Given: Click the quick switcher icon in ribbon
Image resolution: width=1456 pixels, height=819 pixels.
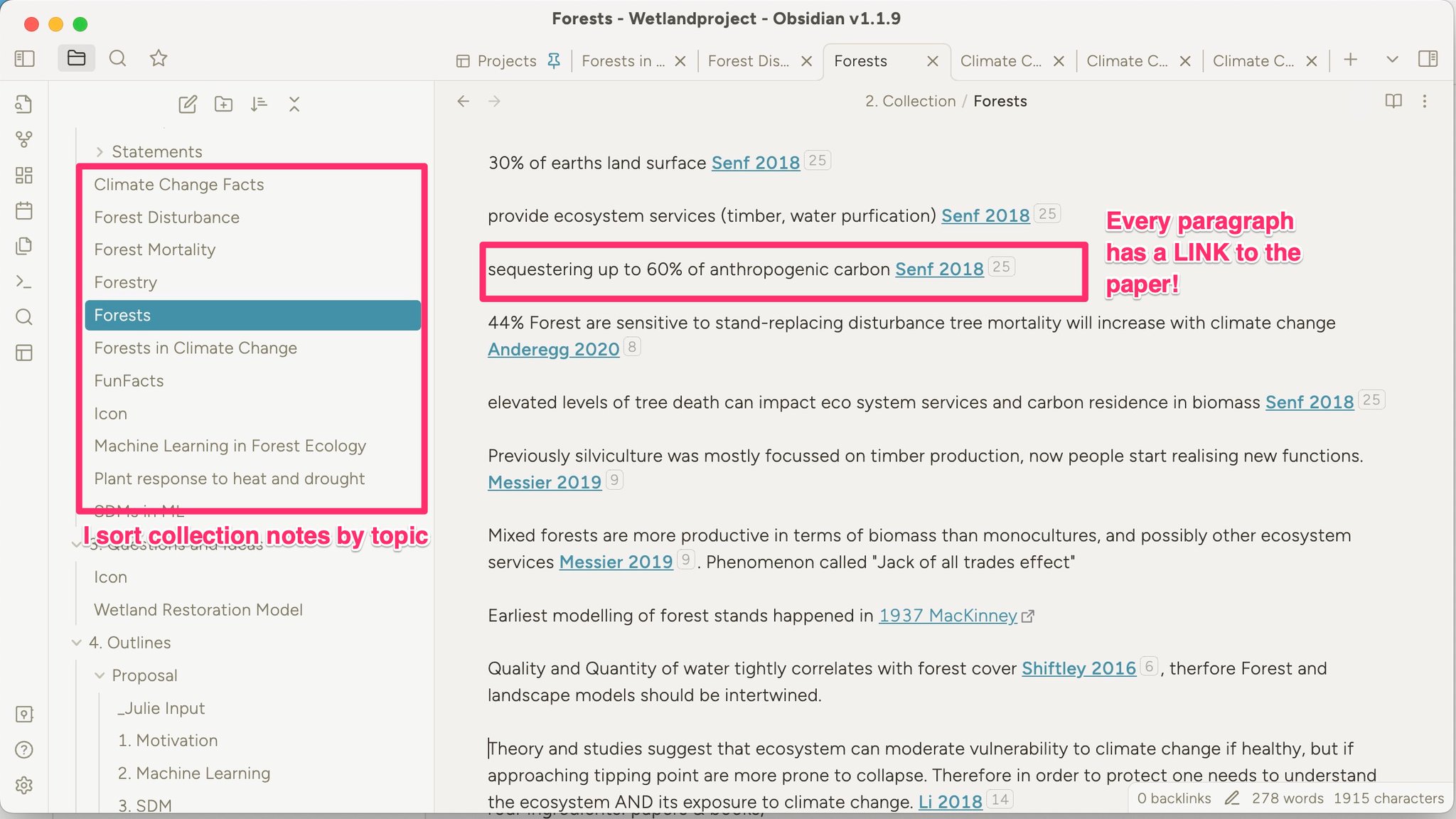Looking at the screenshot, I should (x=24, y=105).
